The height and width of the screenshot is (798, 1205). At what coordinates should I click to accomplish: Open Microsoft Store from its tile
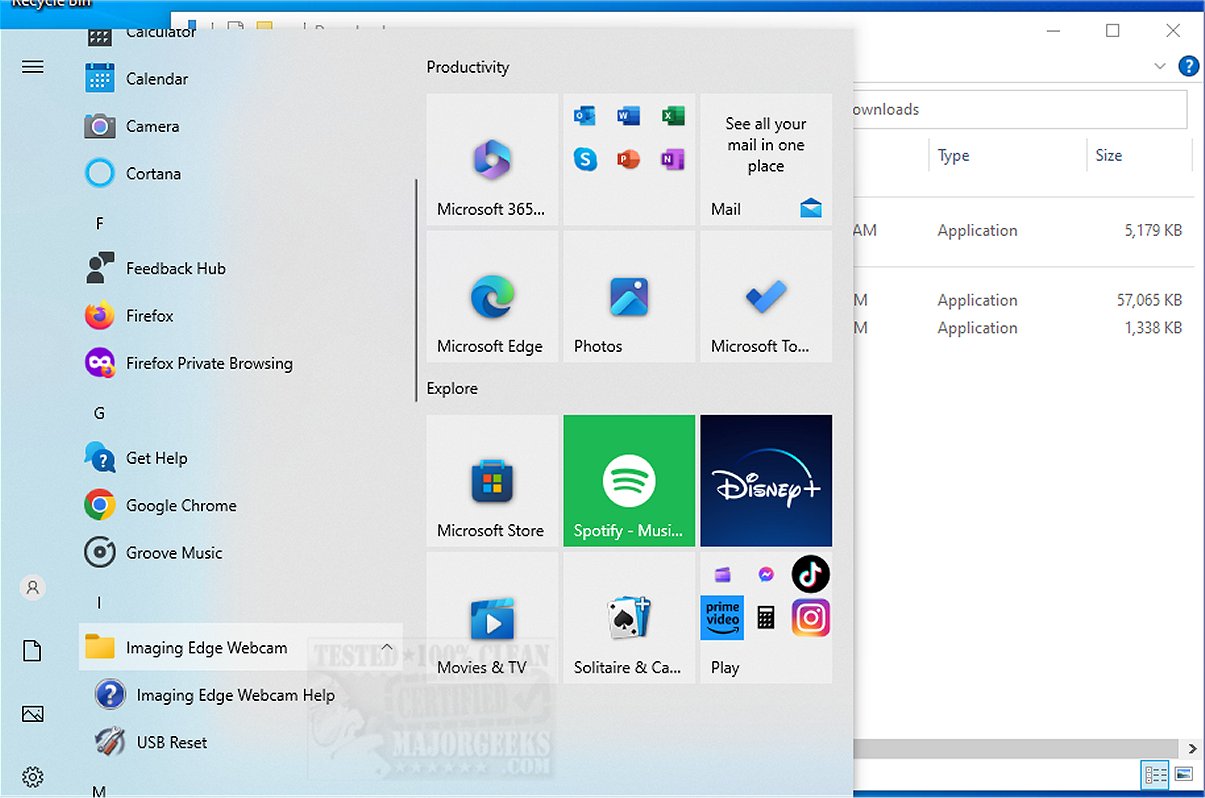(492, 480)
